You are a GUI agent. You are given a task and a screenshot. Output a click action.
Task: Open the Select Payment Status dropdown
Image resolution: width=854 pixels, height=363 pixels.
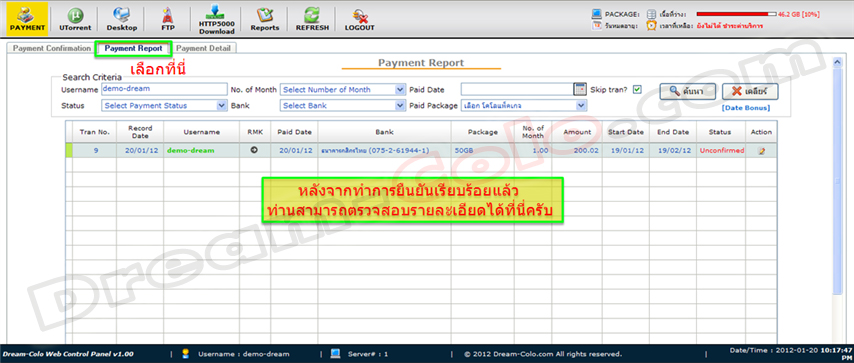[x=164, y=105]
